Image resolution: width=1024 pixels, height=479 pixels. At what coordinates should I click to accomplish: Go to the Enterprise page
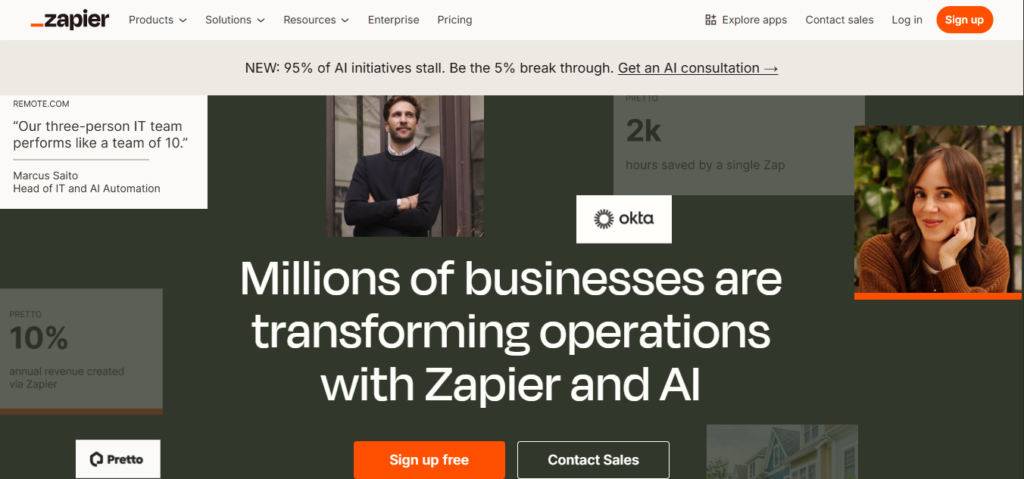pyautogui.click(x=394, y=20)
